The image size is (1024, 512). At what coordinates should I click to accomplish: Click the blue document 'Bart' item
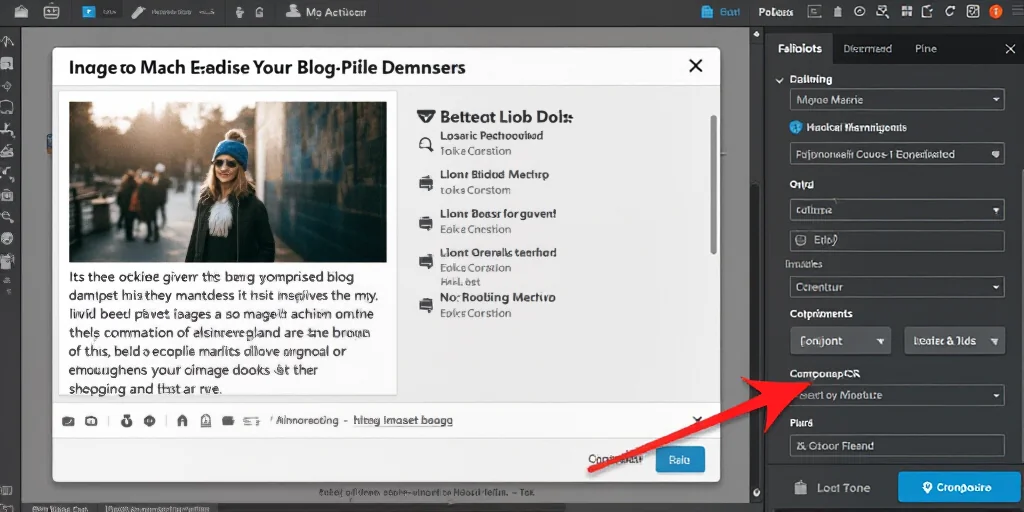tap(719, 12)
